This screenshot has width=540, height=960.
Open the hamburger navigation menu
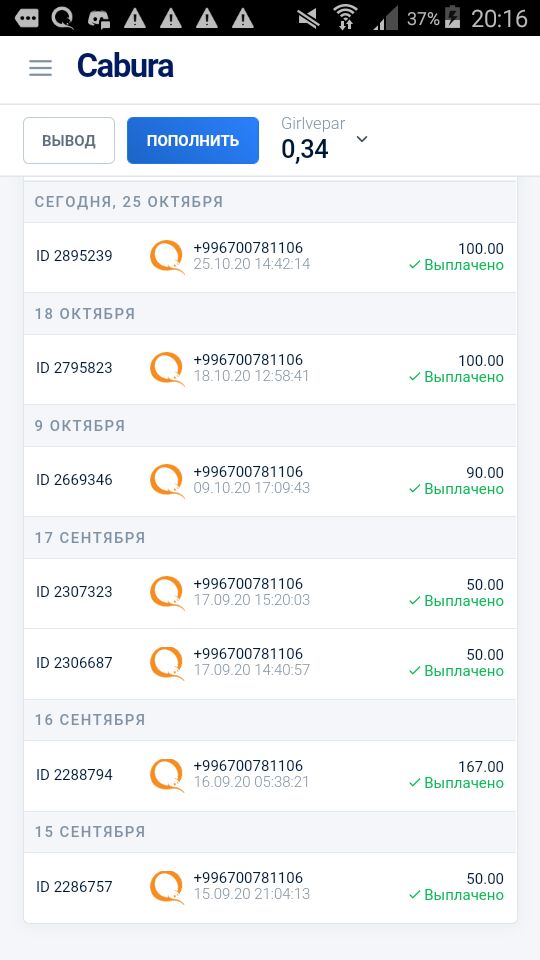point(40,67)
